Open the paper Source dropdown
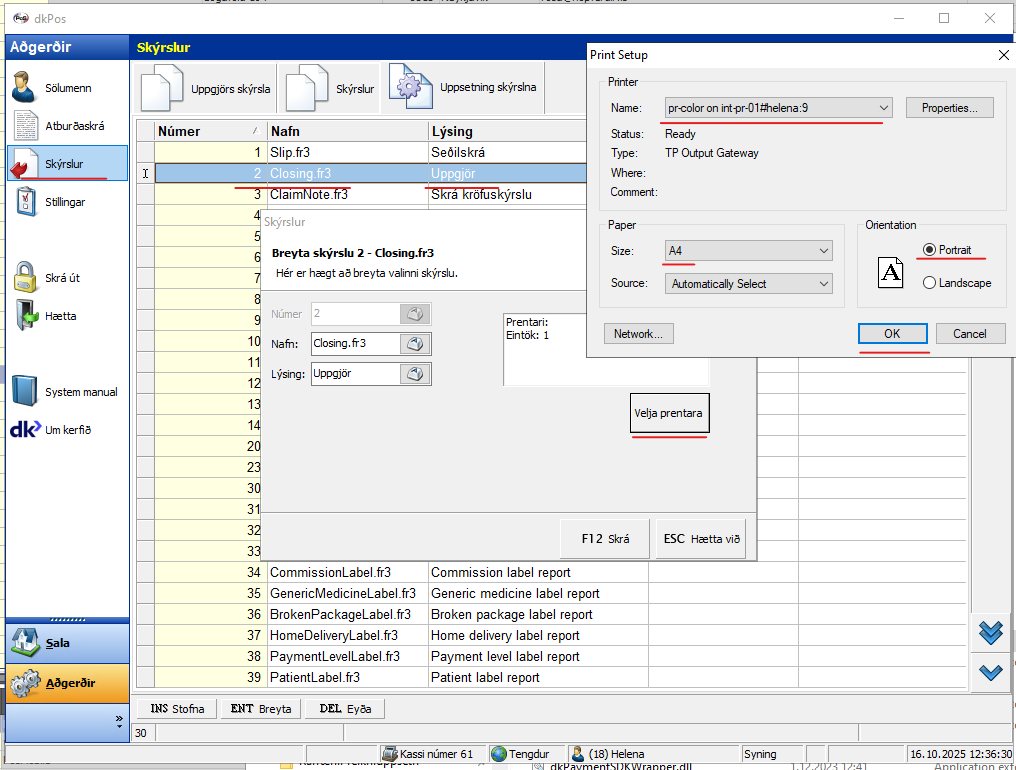 (x=823, y=284)
